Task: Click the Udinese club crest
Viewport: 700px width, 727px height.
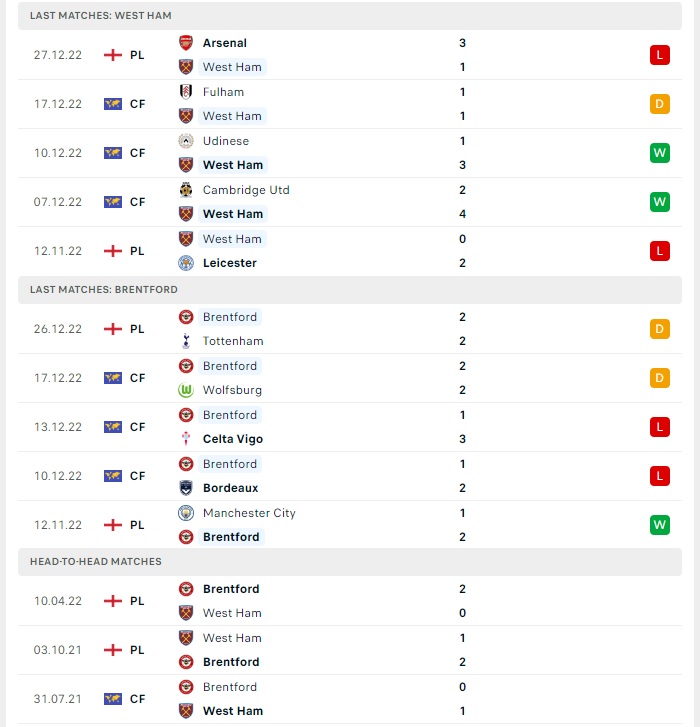Action: tap(186, 141)
